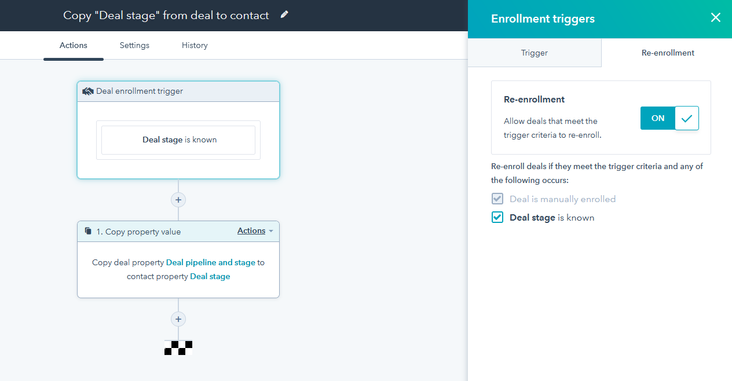Click the caret arrow beside Actions
Image resolution: width=732 pixels, height=381 pixels.
(271, 231)
